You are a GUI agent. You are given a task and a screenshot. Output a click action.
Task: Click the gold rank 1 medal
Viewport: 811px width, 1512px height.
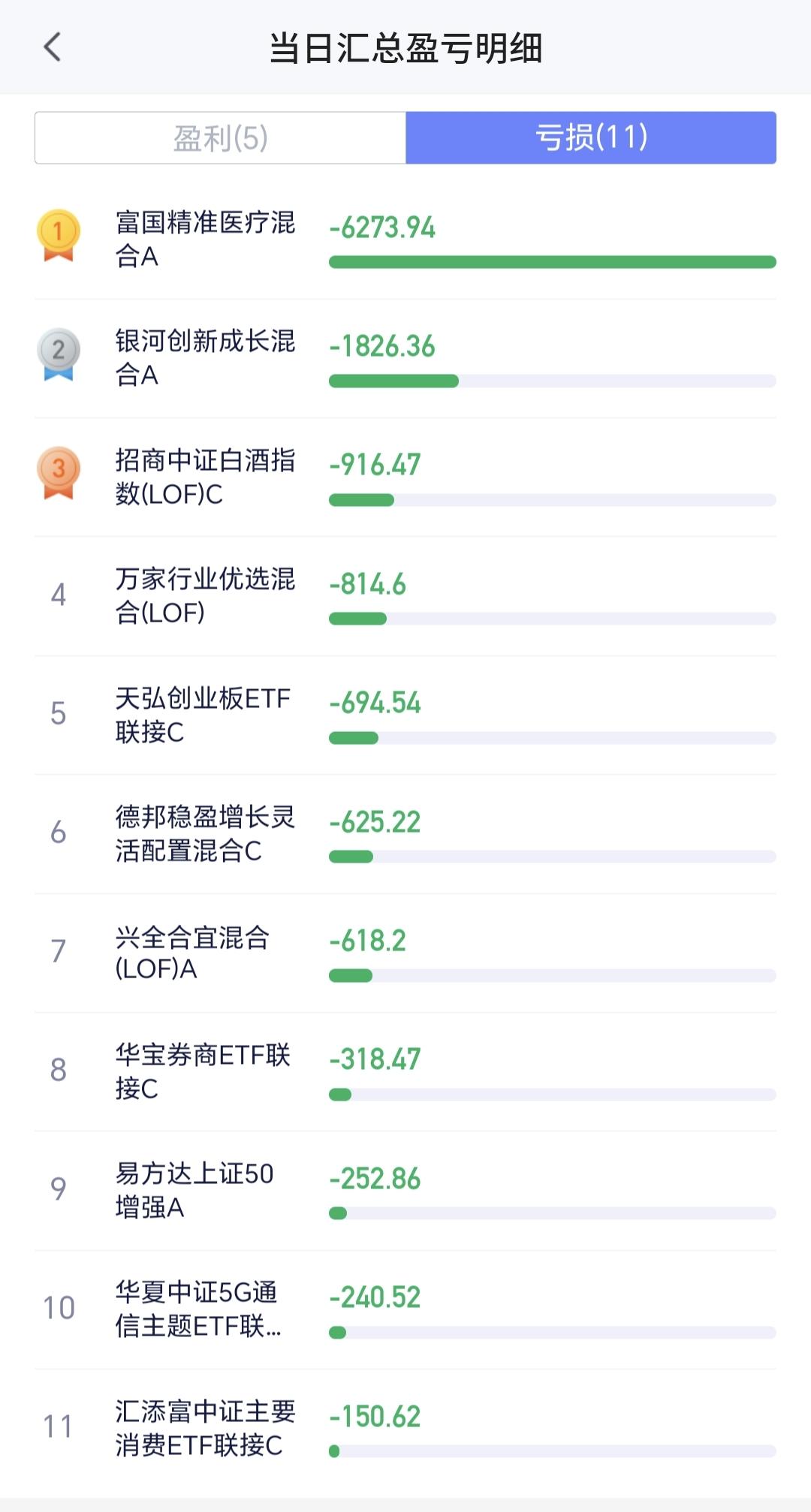click(59, 236)
